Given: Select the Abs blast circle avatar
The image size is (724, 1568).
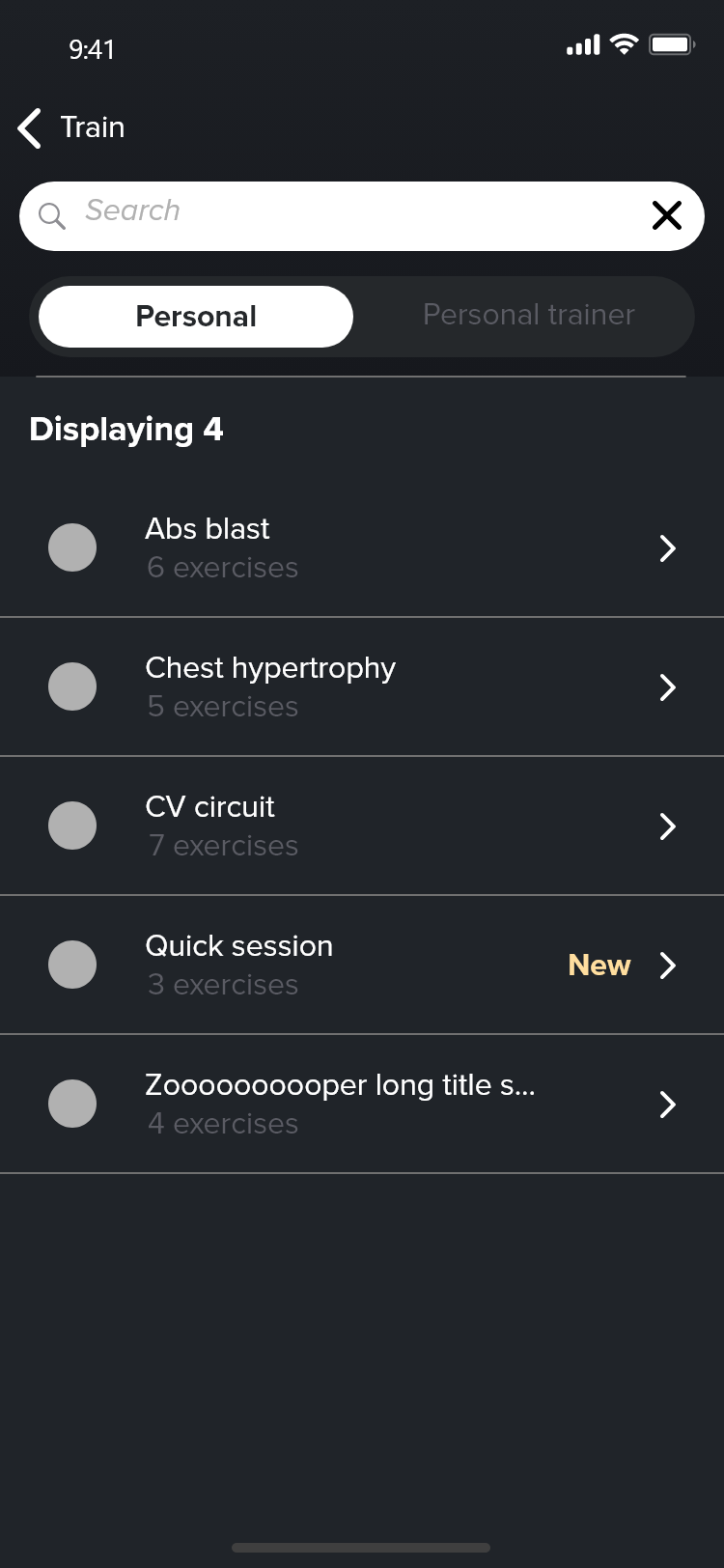Looking at the screenshot, I should tap(72, 547).
